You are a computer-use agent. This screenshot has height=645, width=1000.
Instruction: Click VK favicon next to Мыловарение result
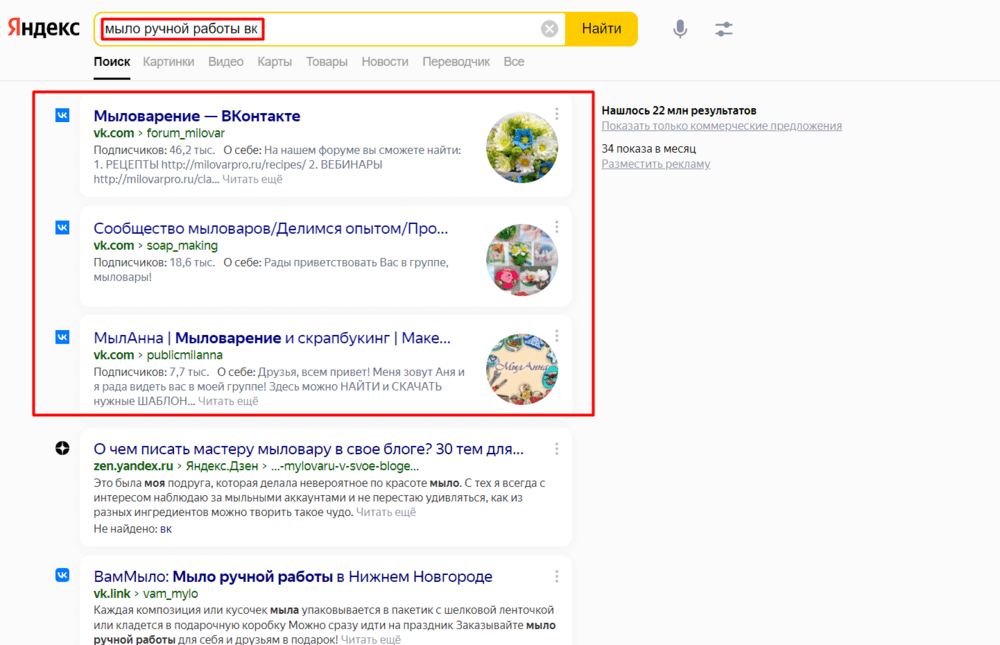[x=62, y=115]
